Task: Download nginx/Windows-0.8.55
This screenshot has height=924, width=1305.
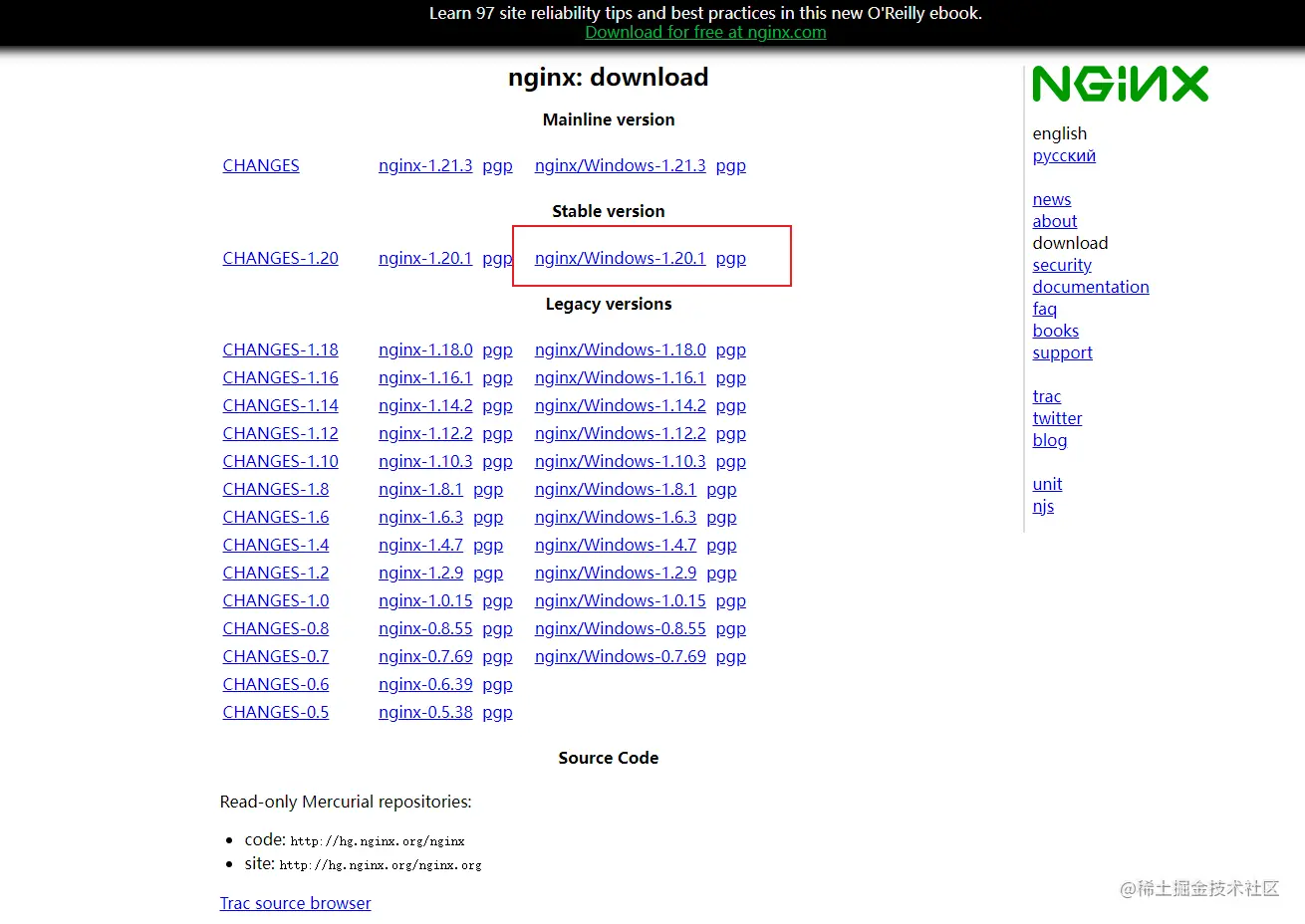Action: [620, 628]
